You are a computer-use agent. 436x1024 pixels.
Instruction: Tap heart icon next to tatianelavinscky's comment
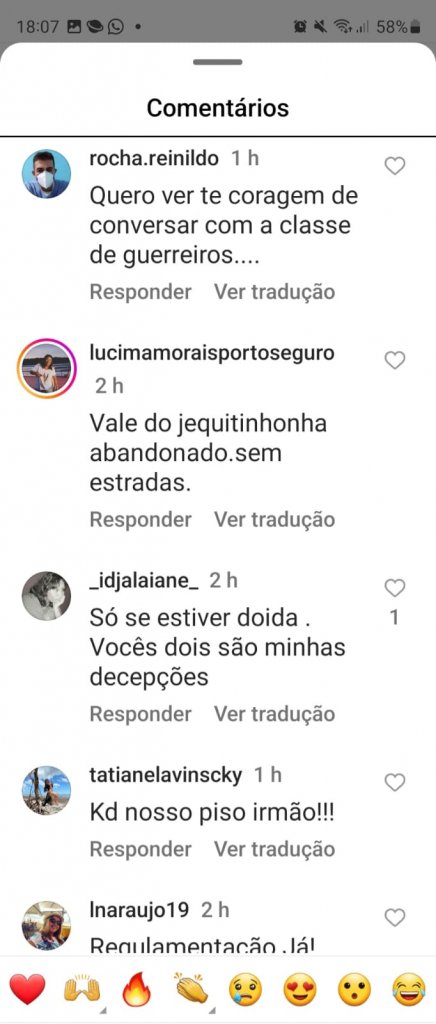pos(394,782)
